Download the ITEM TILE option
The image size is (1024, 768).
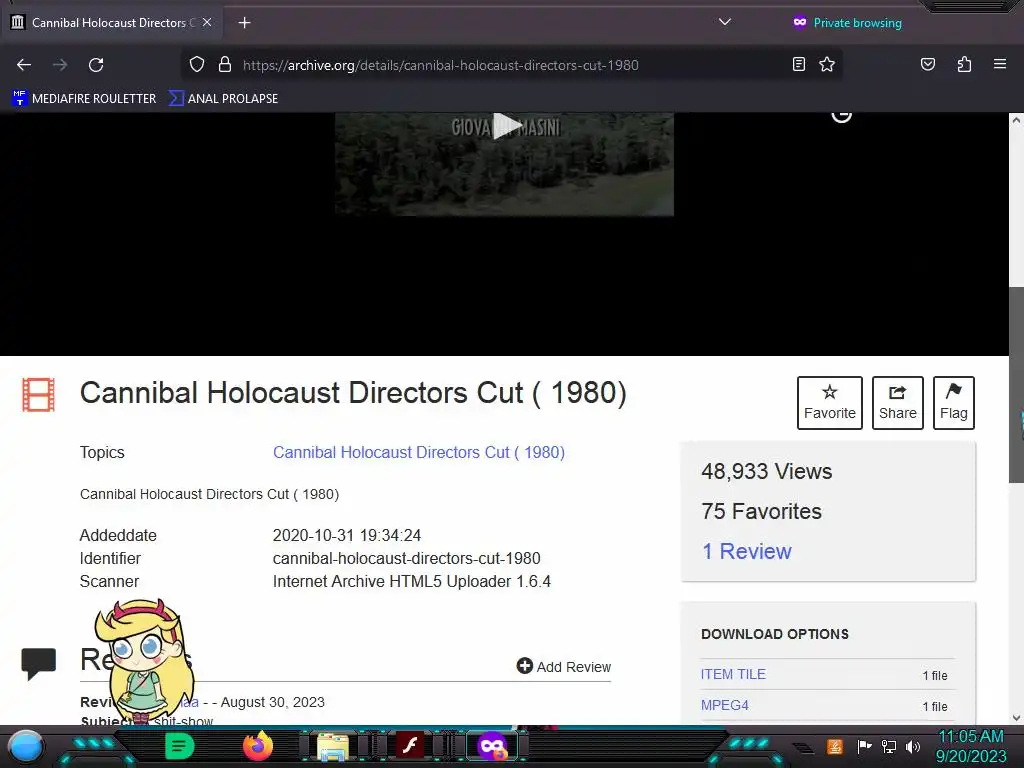(x=733, y=675)
